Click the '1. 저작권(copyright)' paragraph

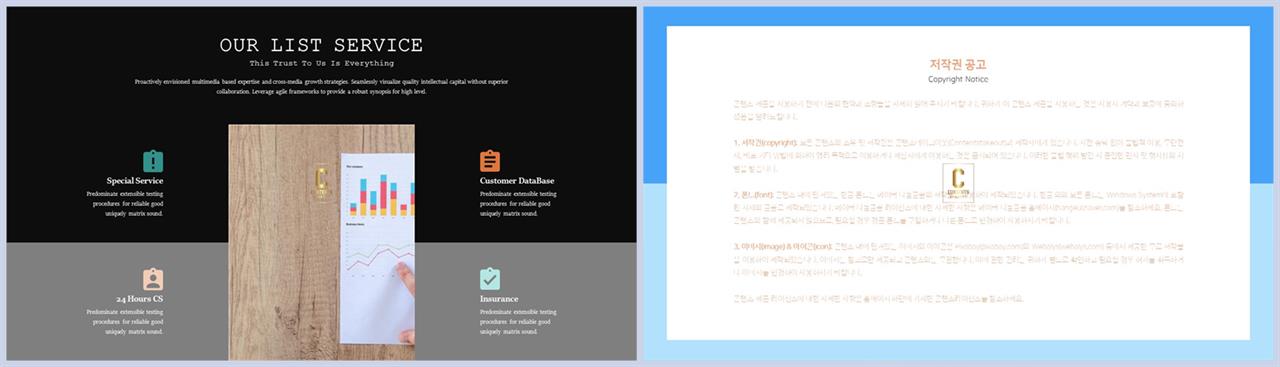pyautogui.click(x=958, y=156)
